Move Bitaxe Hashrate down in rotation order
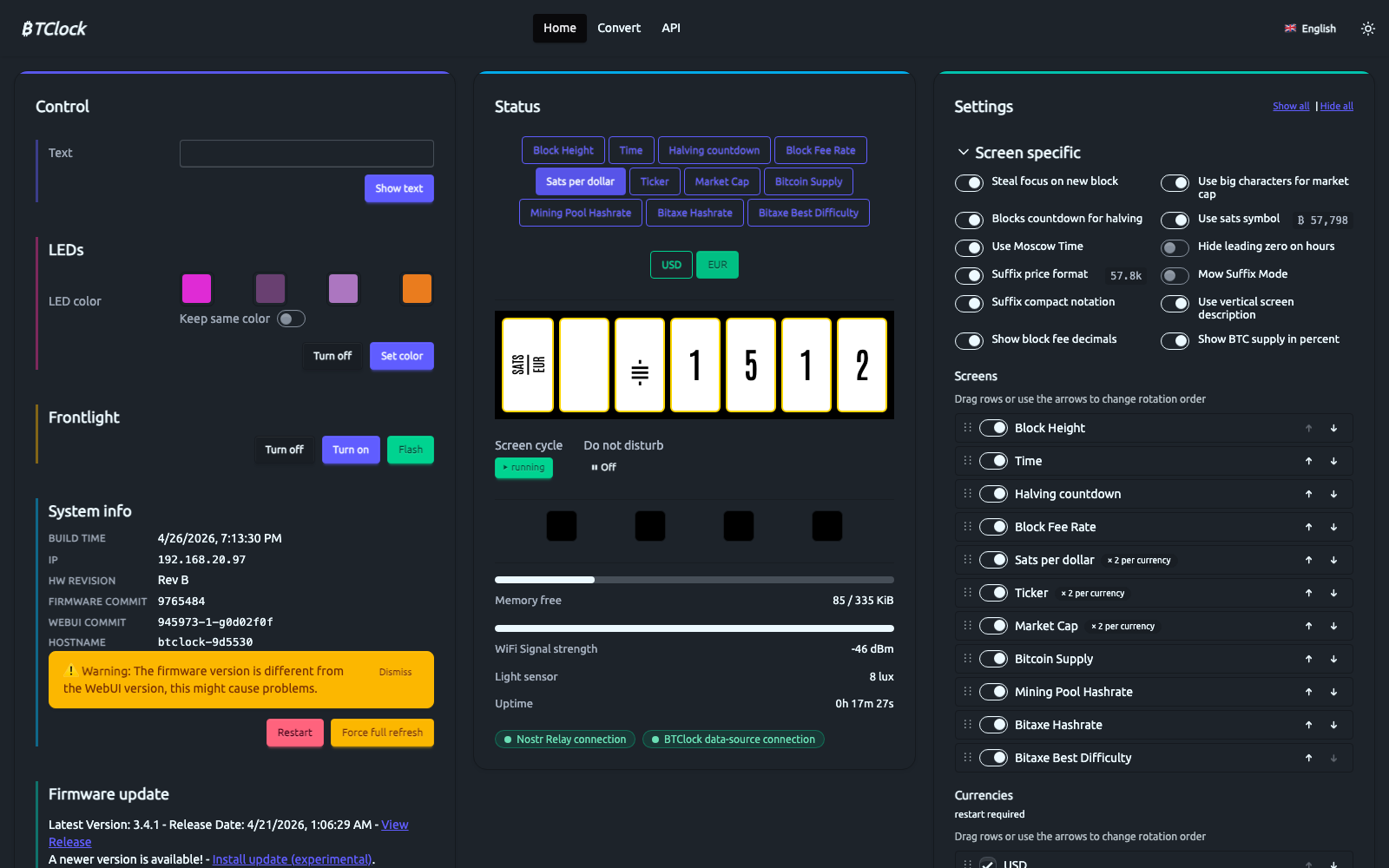Image resolution: width=1389 pixels, height=868 pixels. tap(1334, 725)
